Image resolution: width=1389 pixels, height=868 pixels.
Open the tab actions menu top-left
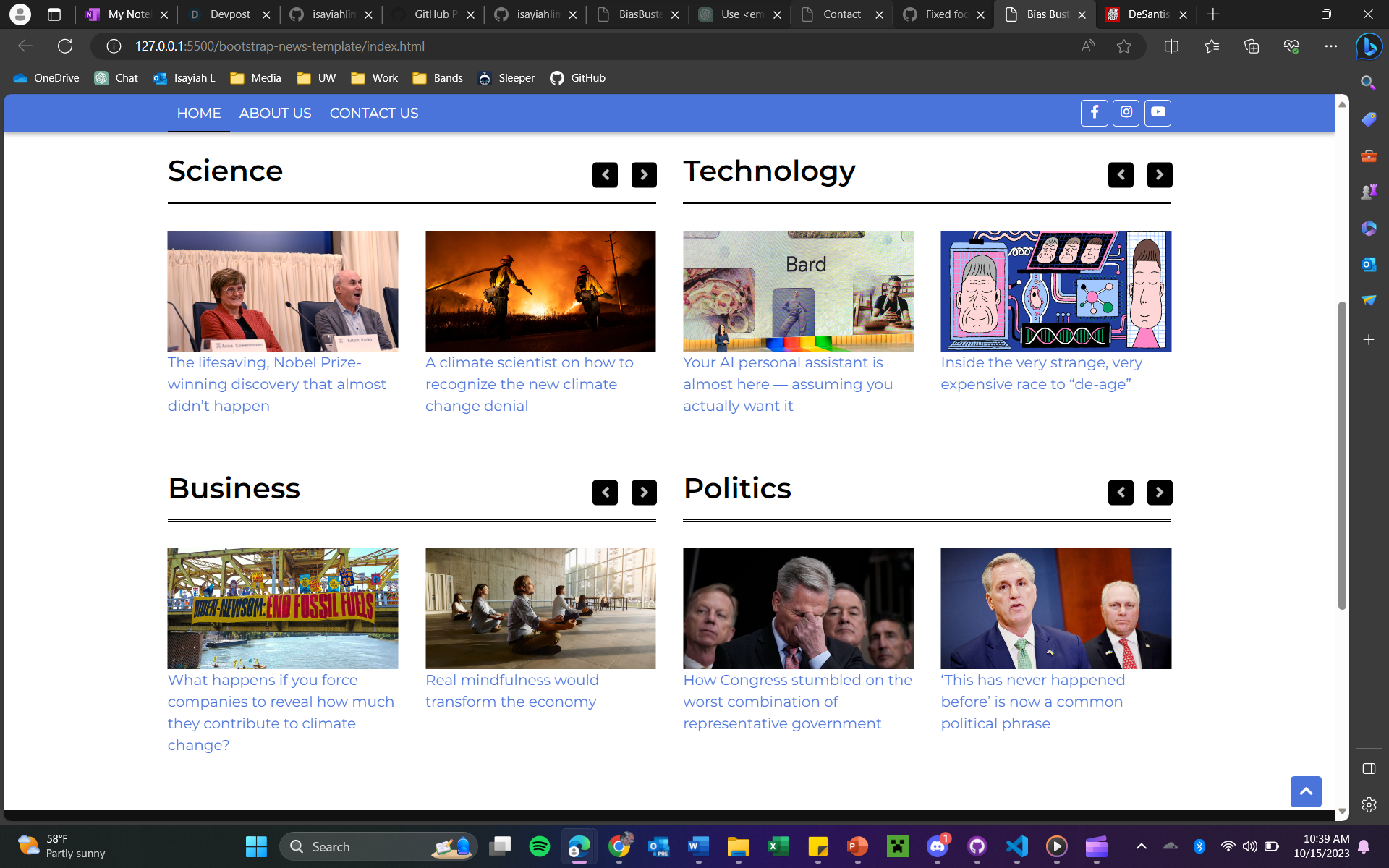[x=54, y=14]
